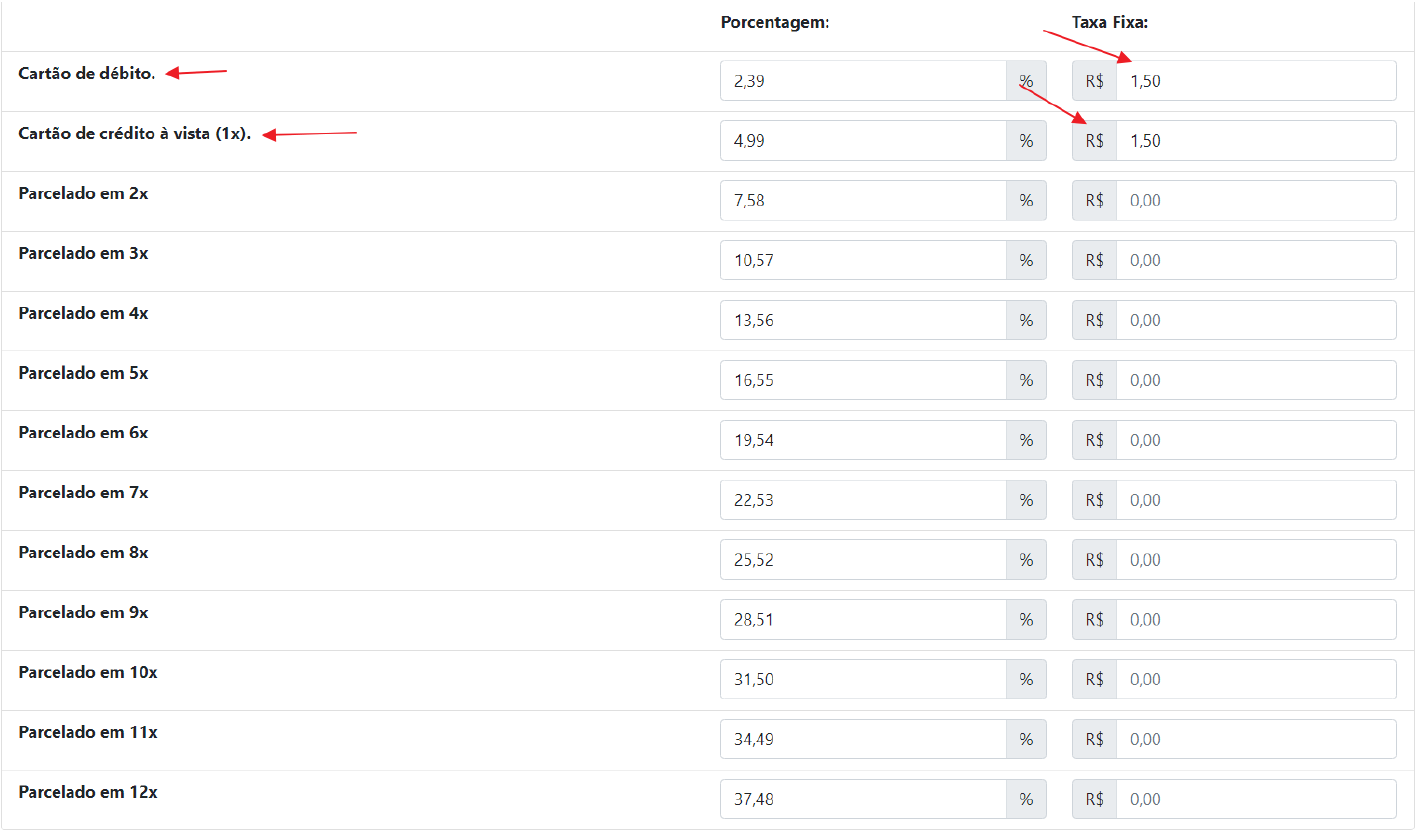Click the Parcelado em 5x percentage field

(862, 381)
